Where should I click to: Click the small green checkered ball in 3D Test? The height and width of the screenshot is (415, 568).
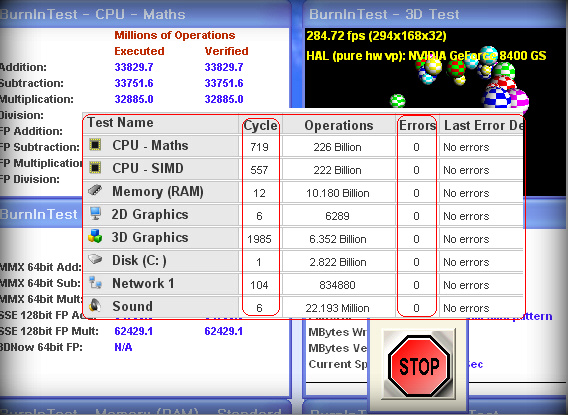coord(397,100)
